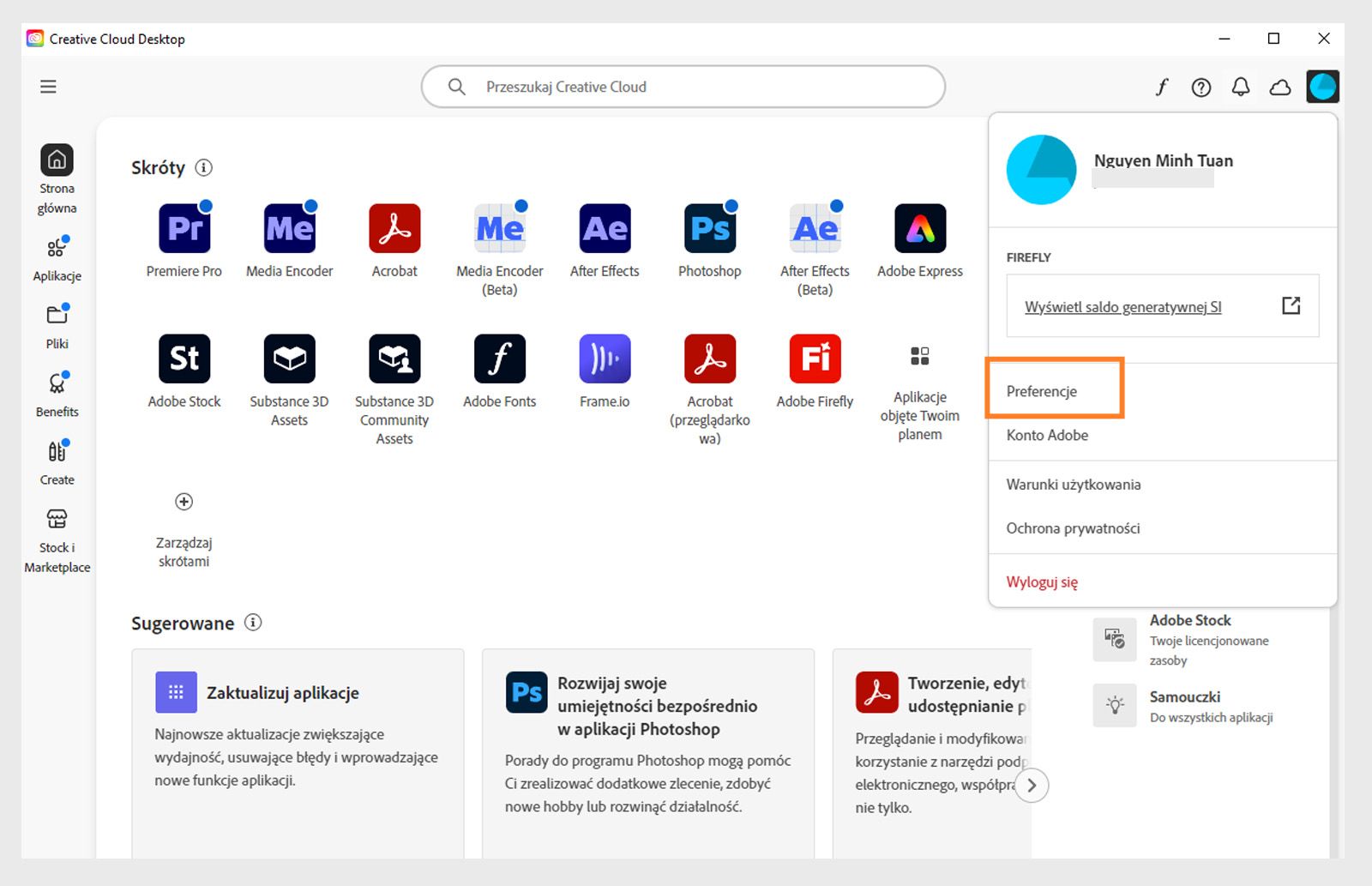Select Aplikacje in the sidebar

(57, 257)
